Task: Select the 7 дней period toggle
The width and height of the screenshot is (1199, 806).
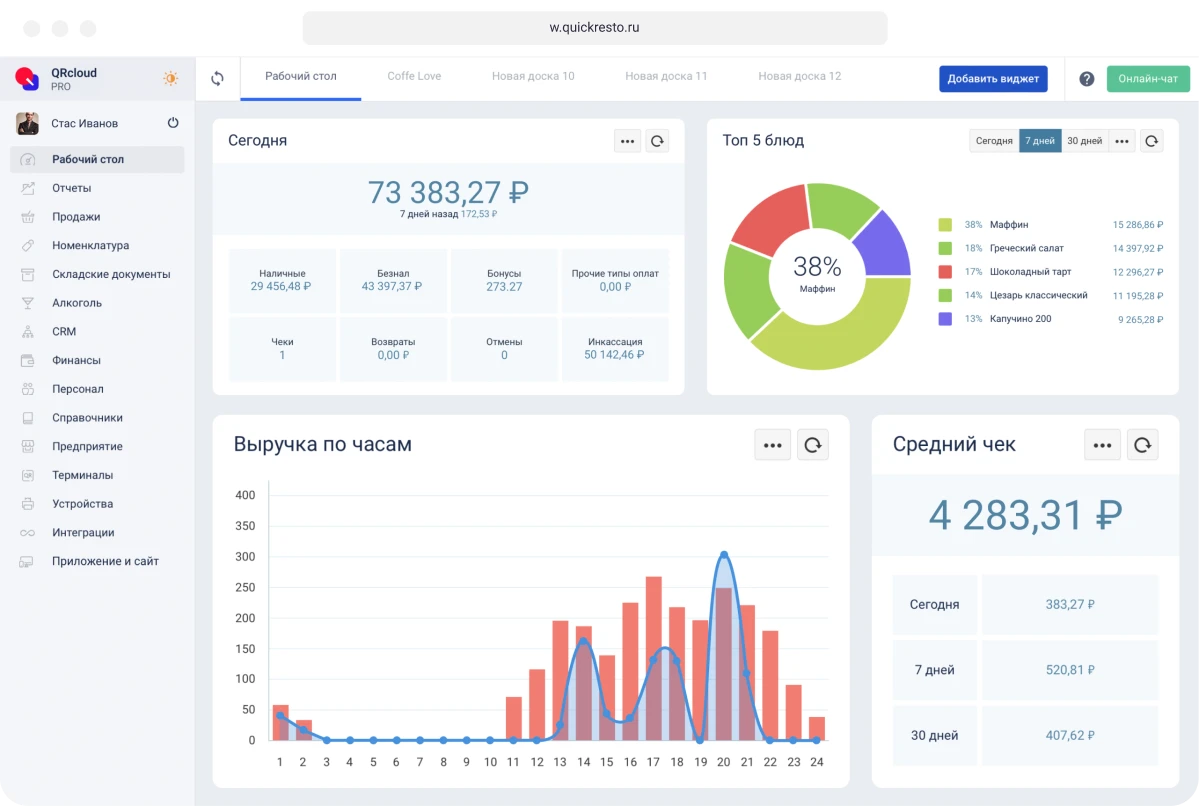Action: coord(1040,141)
